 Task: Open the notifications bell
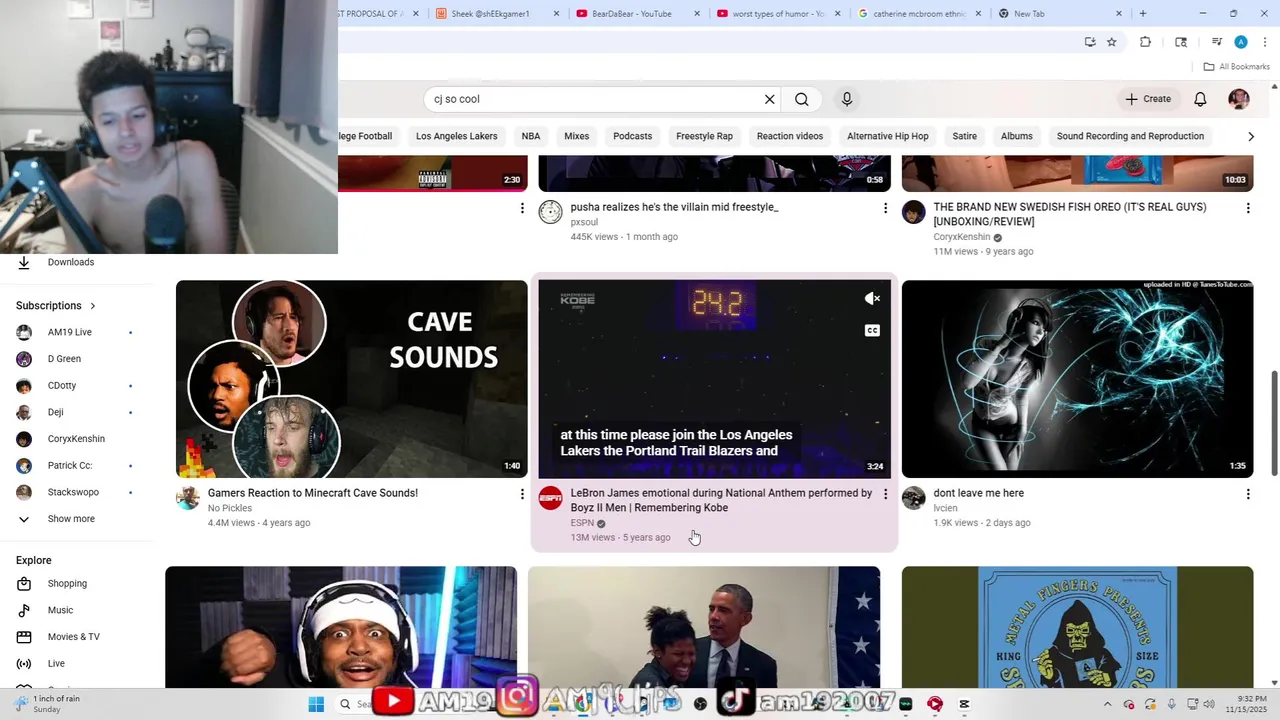1200,99
